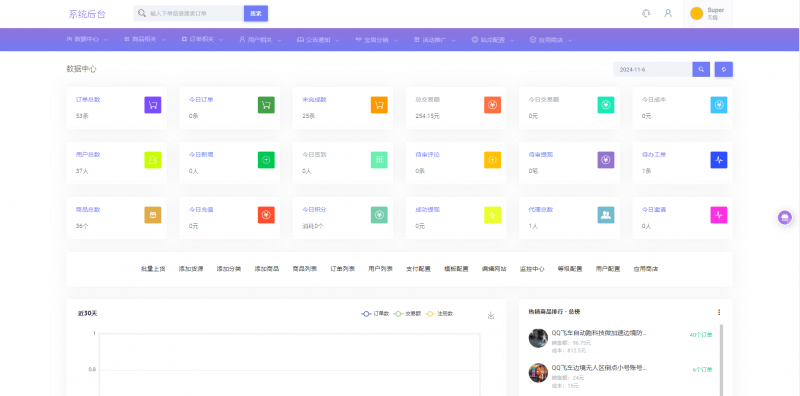Click the chart download icon
Viewport: 800px width, 396px height.
coord(491,315)
